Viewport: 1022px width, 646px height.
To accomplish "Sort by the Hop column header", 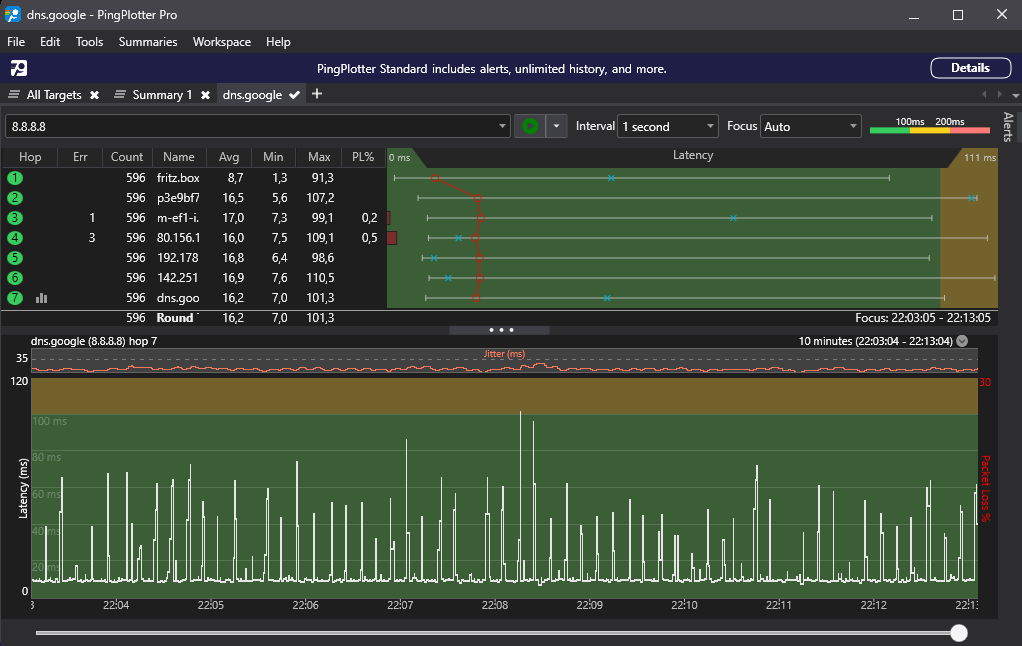I will pyautogui.click(x=30, y=157).
